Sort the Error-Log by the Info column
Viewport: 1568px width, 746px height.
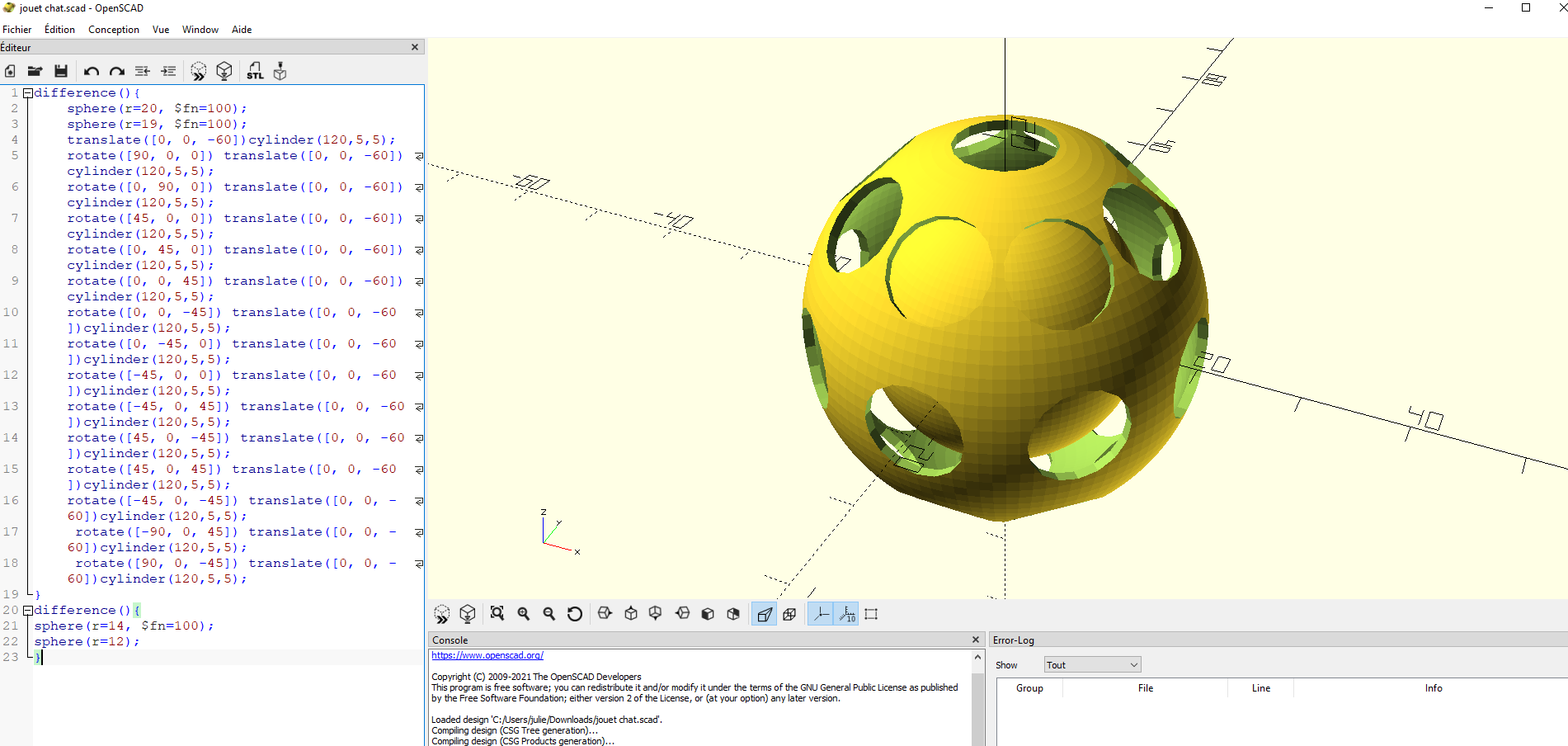1434,688
